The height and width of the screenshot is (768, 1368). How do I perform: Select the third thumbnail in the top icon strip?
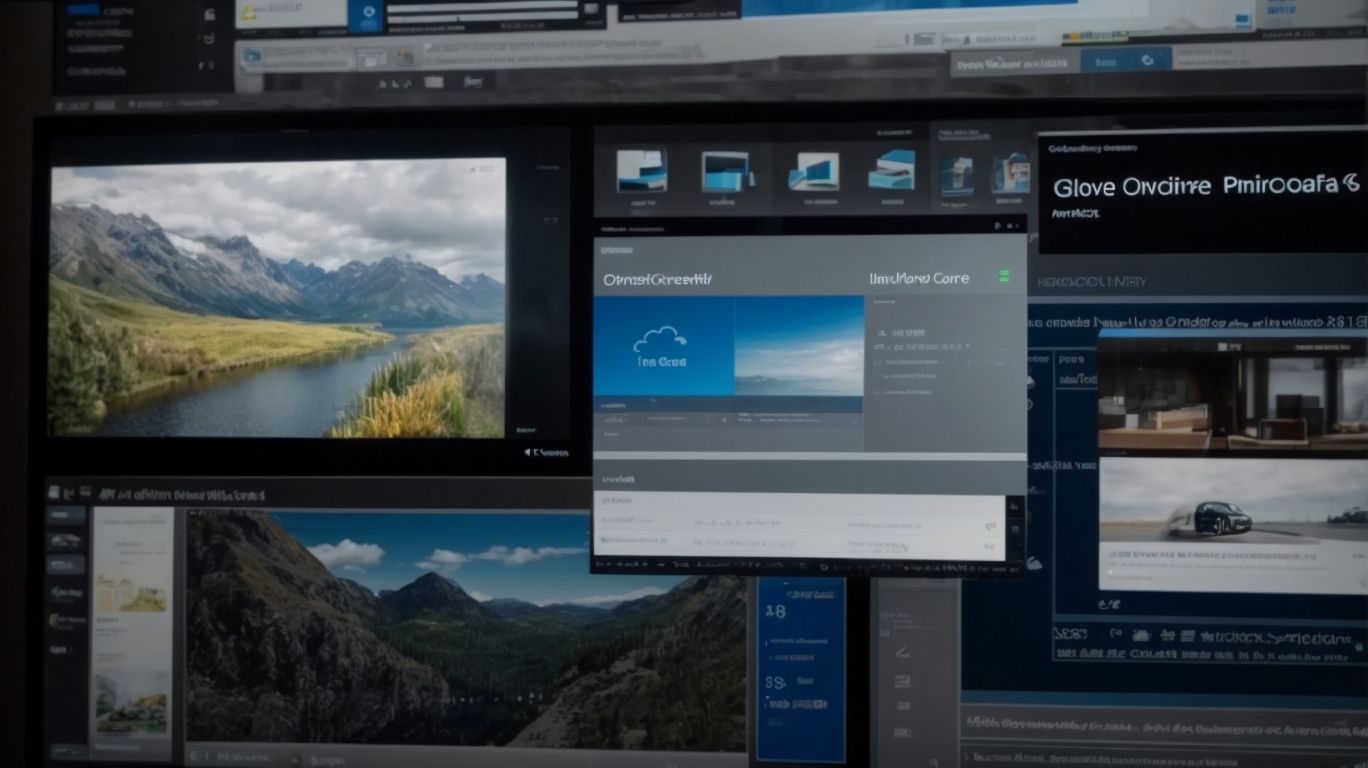pos(813,171)
